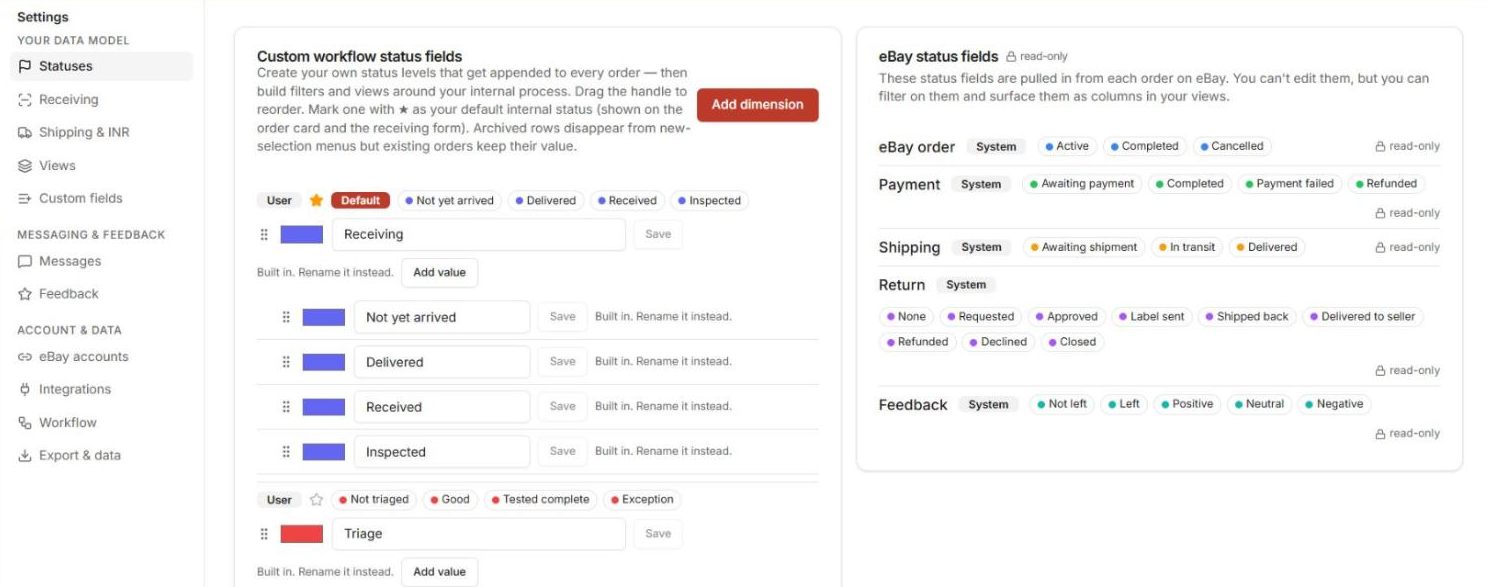Click Payment failed status chip
The height and width of the screenshot is (587, 1488).
[1290, 184]
